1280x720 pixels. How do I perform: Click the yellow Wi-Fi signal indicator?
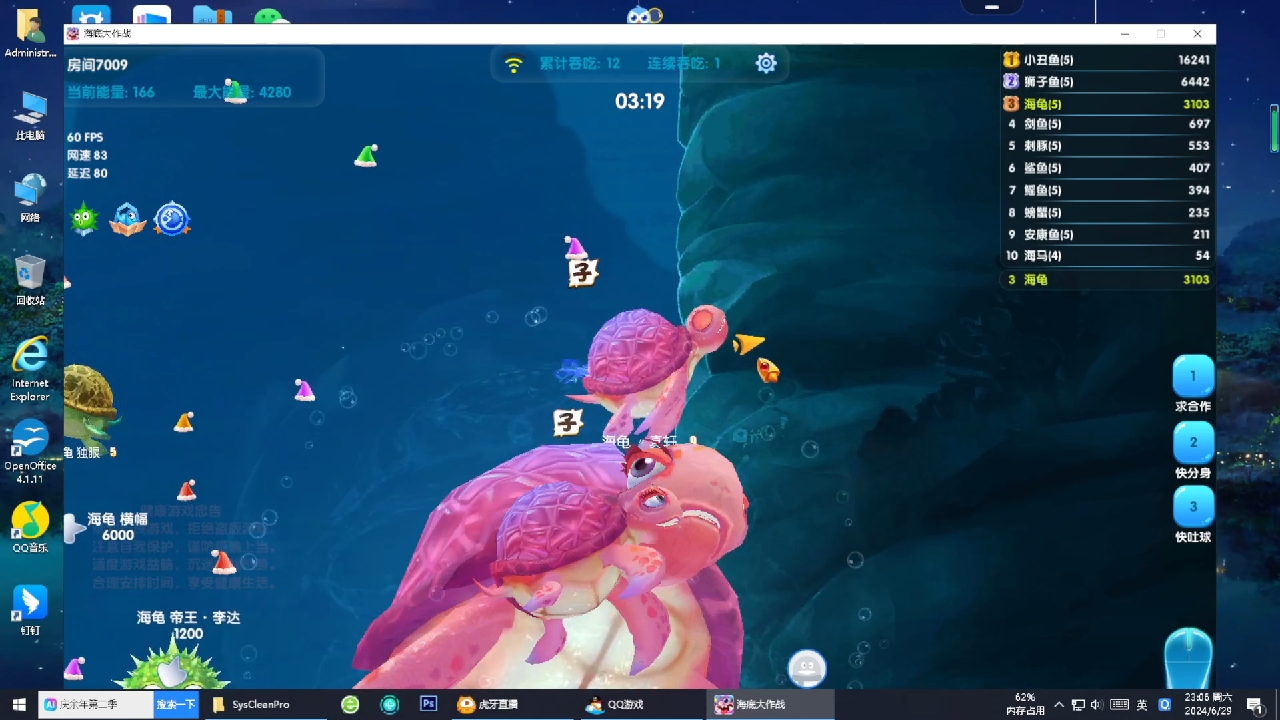(514, 64)
